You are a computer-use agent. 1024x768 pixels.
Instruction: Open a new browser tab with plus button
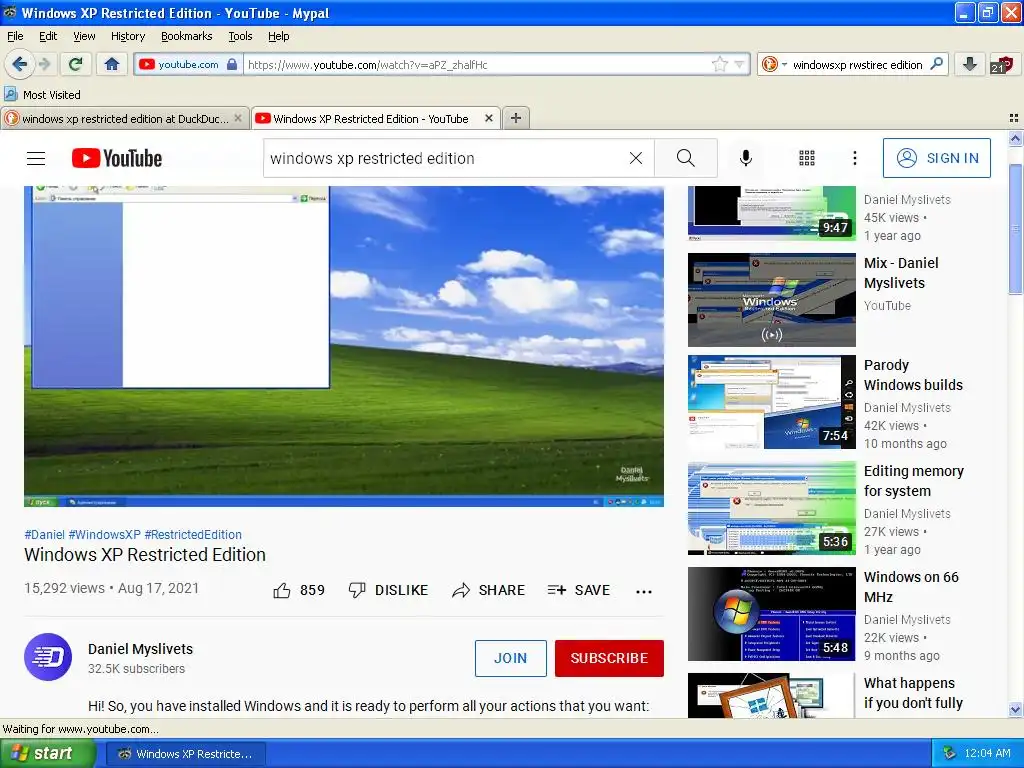tap(516, 118)
